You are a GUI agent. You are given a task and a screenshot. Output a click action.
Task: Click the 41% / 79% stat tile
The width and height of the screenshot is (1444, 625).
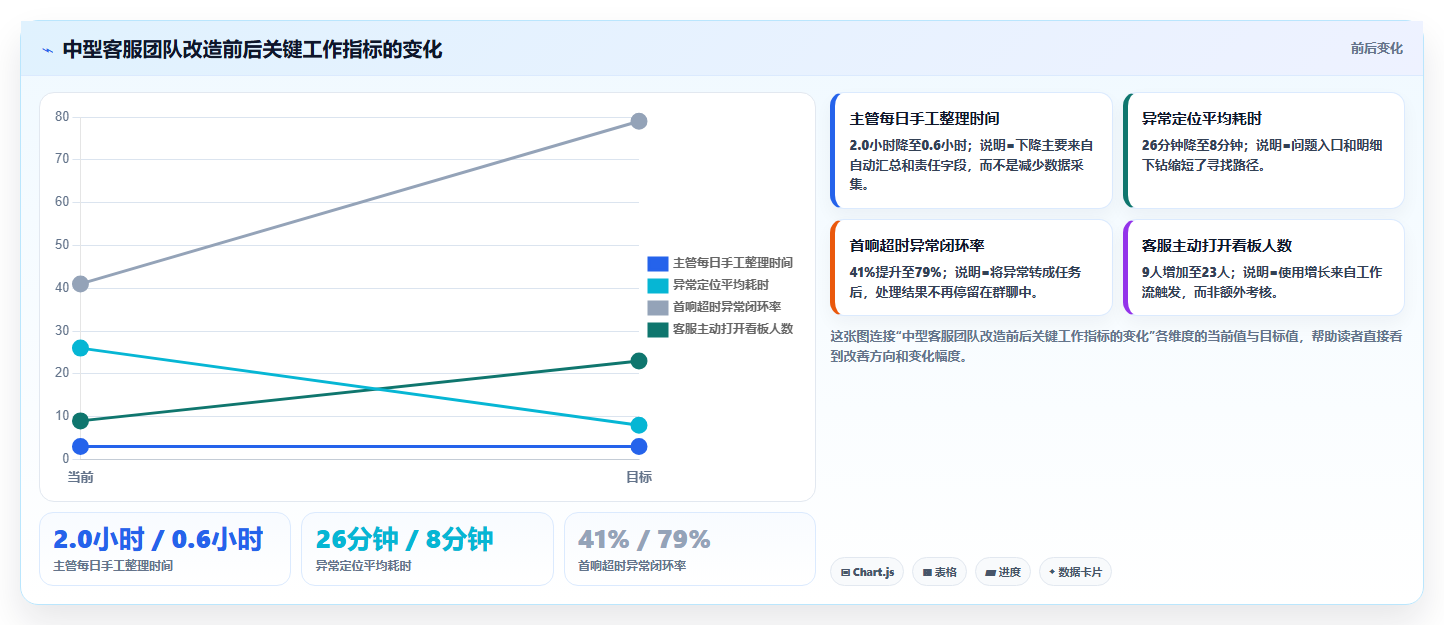coord(690,549)
